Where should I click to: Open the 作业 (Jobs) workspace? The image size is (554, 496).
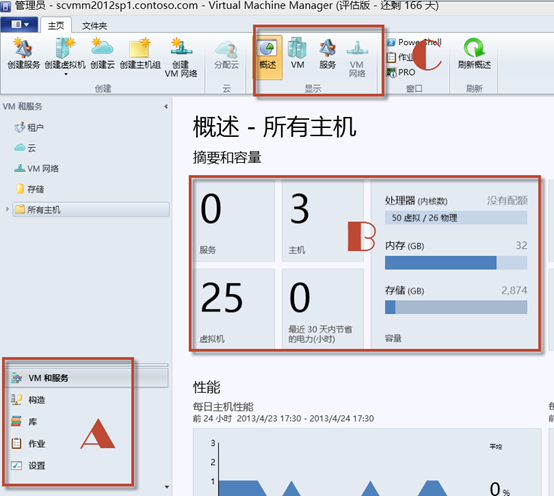28,443
